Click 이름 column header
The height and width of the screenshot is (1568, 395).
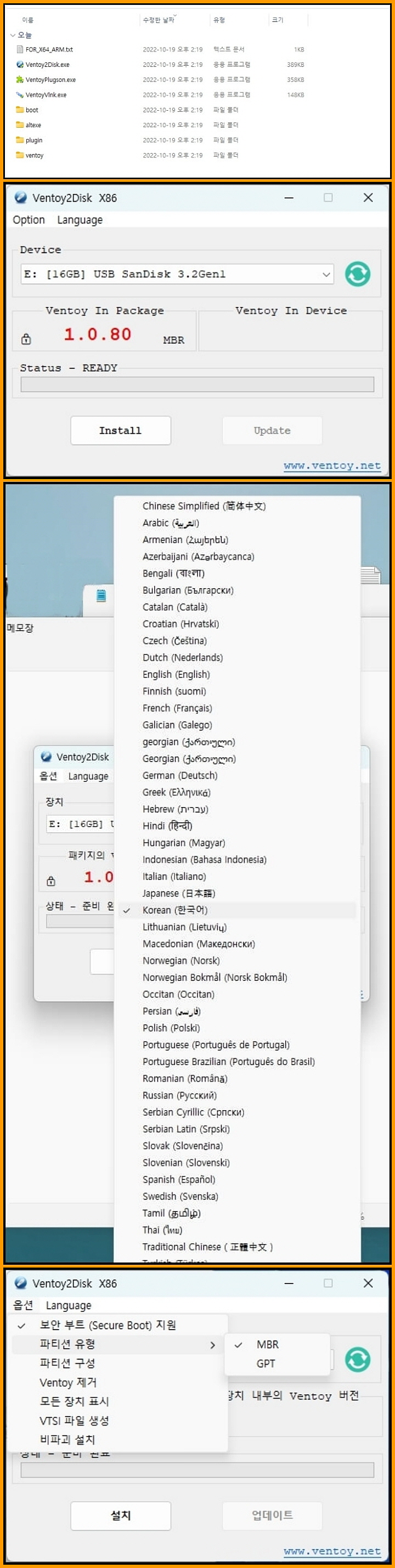(x=28, y=20)
